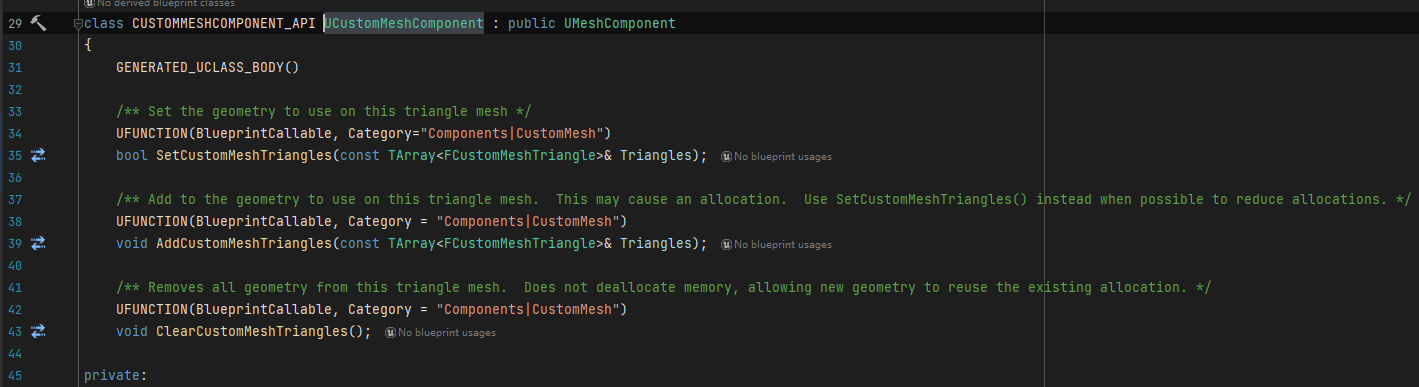The image size is (1419, 387).
Task: Open 'No blueprint usages' hint for AddCustomMeshTriangles
Action: [783, 244]
